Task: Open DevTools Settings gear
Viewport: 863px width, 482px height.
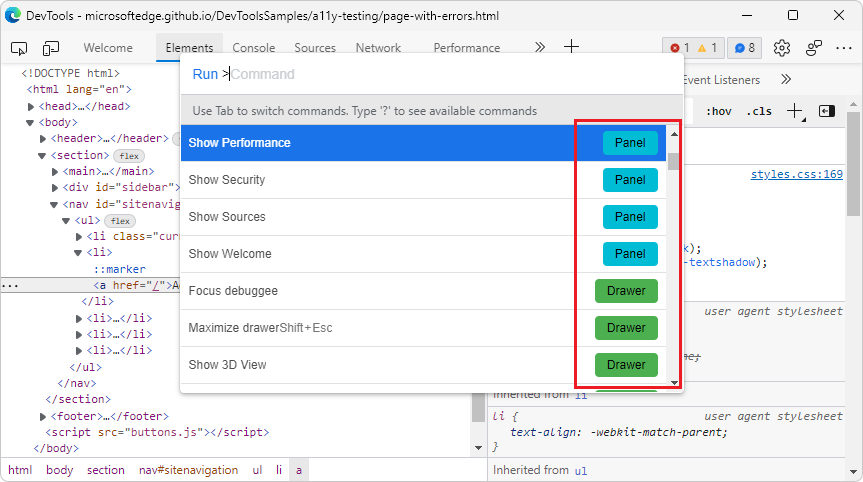Action: point(782,48)
